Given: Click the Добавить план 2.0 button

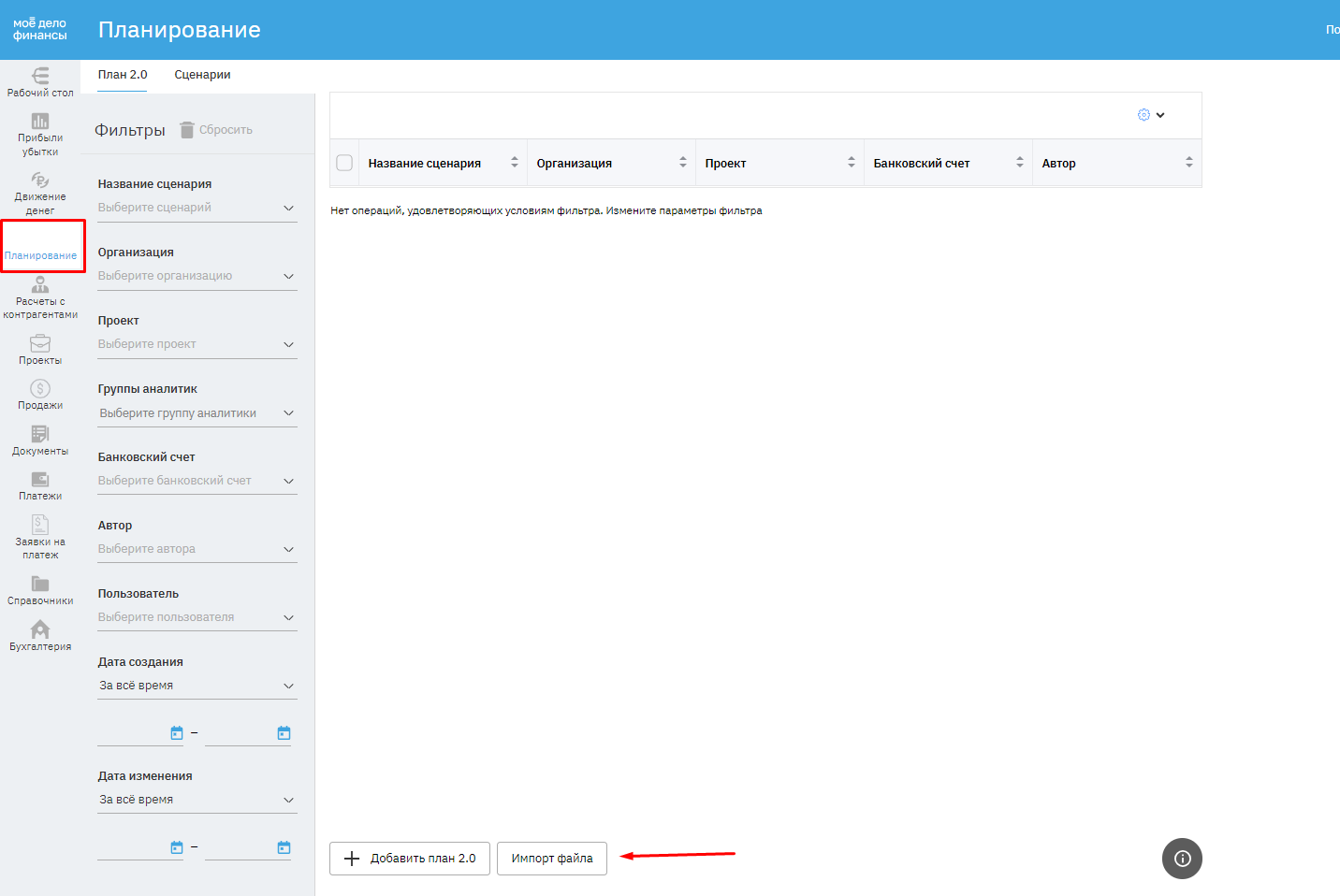Looking at the screenshot, I should [410, 859].
